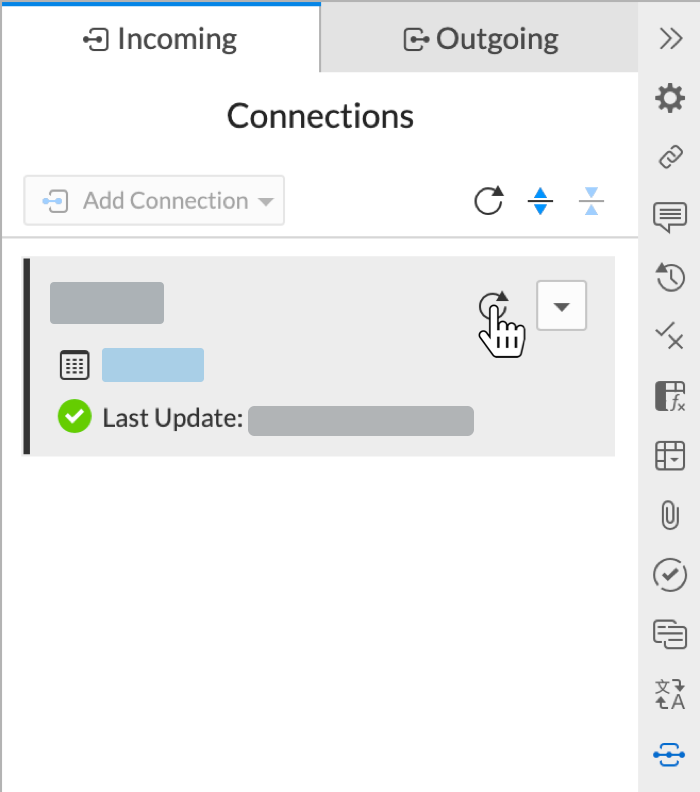The height and width of the screenshot is (792, 700).
Task: Open the translation icon in sidebar
Action: coord(669,693)
